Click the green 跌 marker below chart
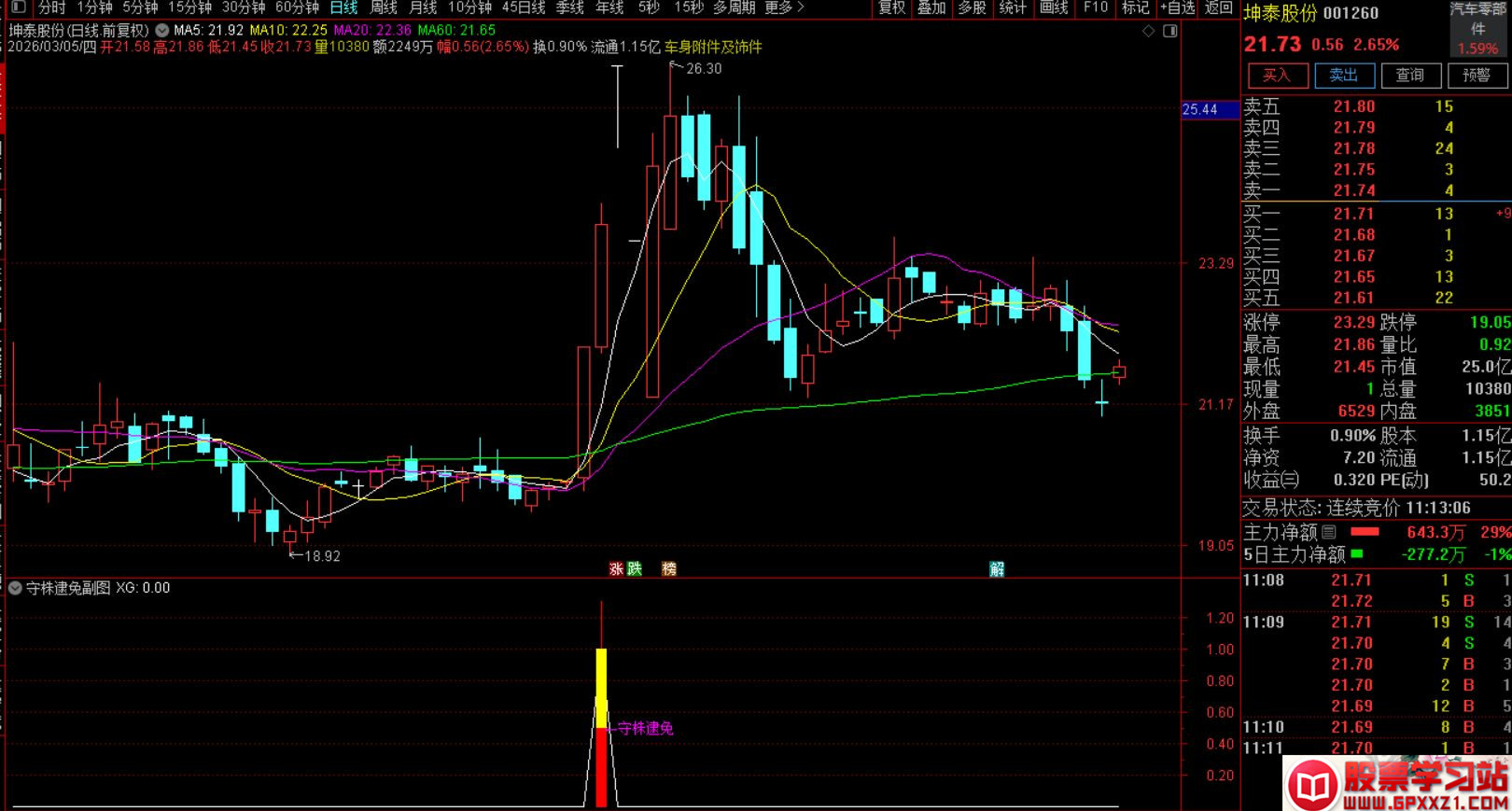Viewport: 1512px width, 811px height. [635, 568]
